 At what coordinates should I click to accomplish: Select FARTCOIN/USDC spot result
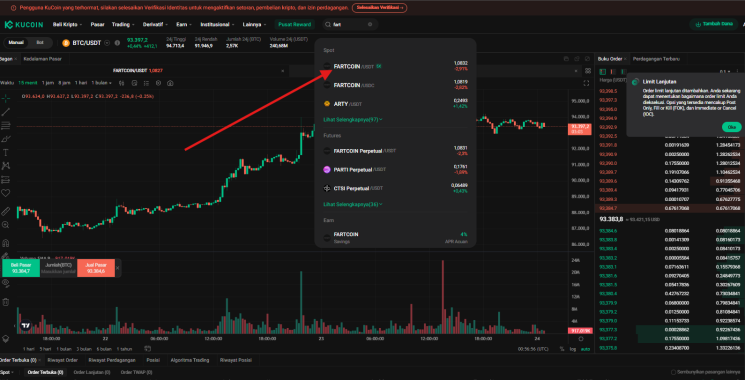tap(395, 85)
